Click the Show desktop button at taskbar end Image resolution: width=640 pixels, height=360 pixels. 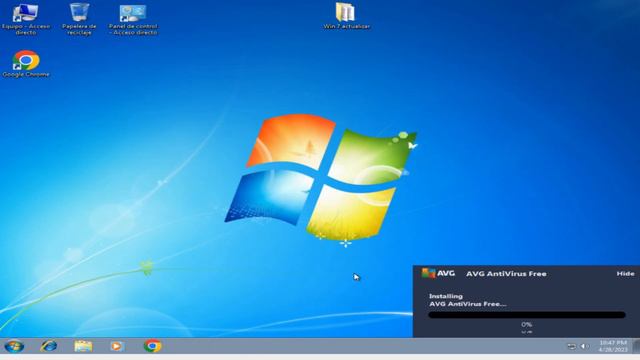pos(636,346)
